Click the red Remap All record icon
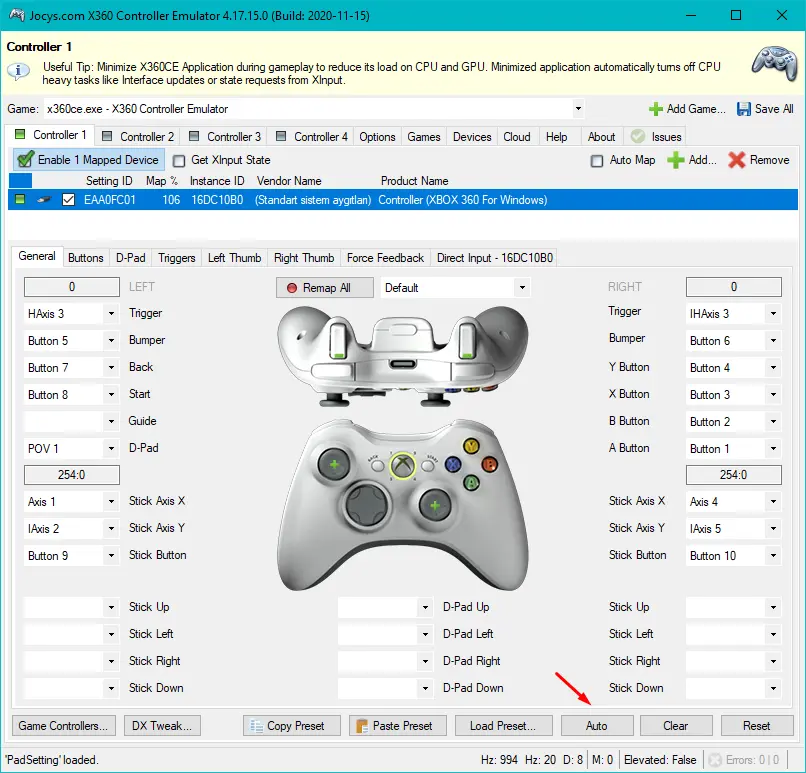Image resolution: width=806 pixels, height=773 pixels. coord(292,288)
